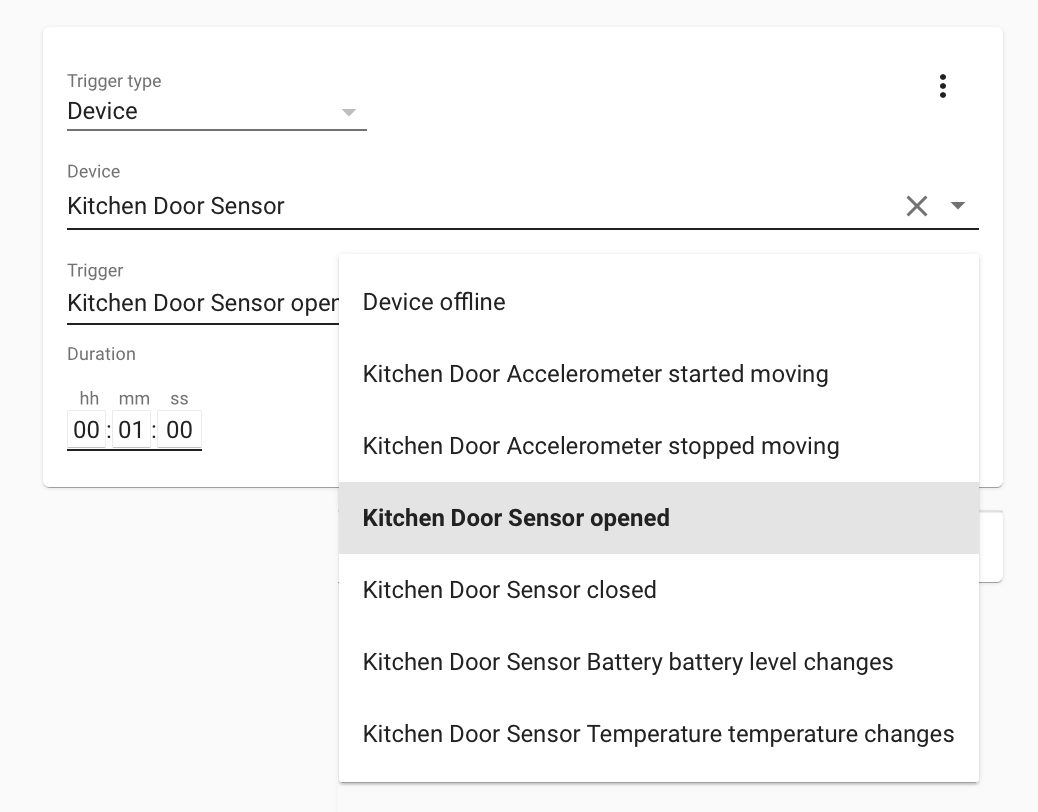Expand the Trigger type dropdown arrow
This screenshot has width=1038, height=812.
click(x=349, y=112)
